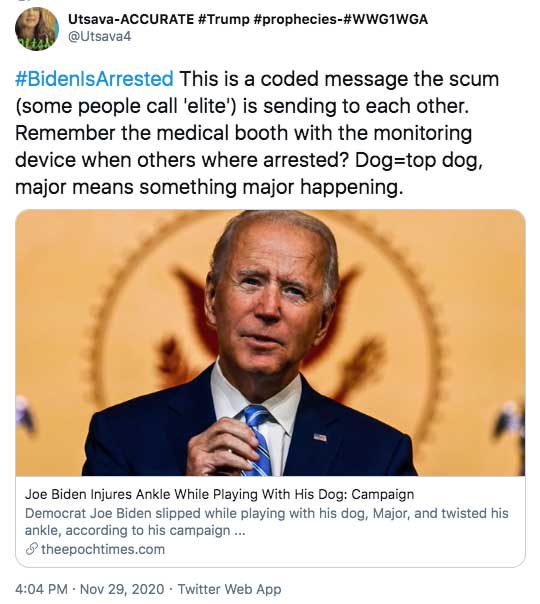540x604 pixels.
Task: Click the article description about dog Major
Action: coord(267,522)
